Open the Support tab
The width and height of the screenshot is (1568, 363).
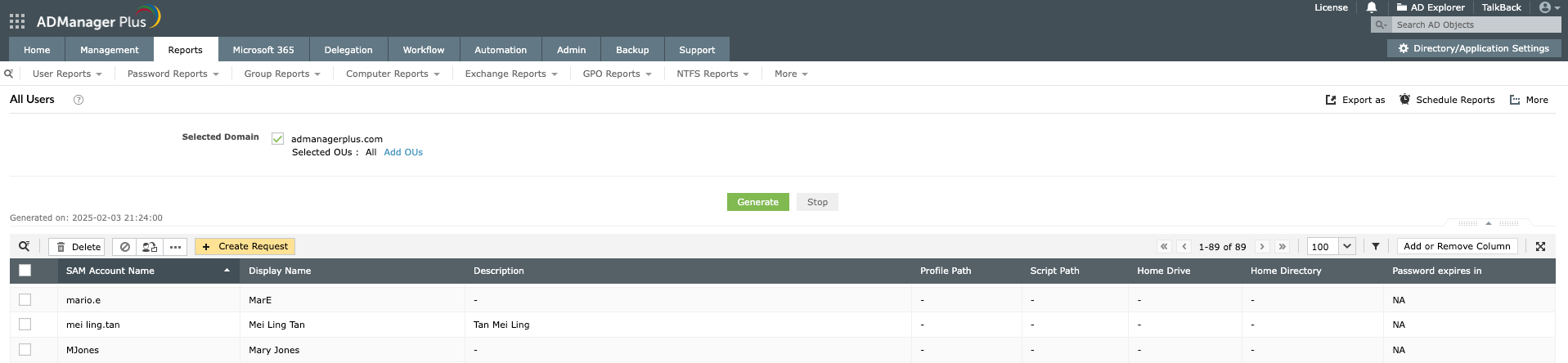697,49
